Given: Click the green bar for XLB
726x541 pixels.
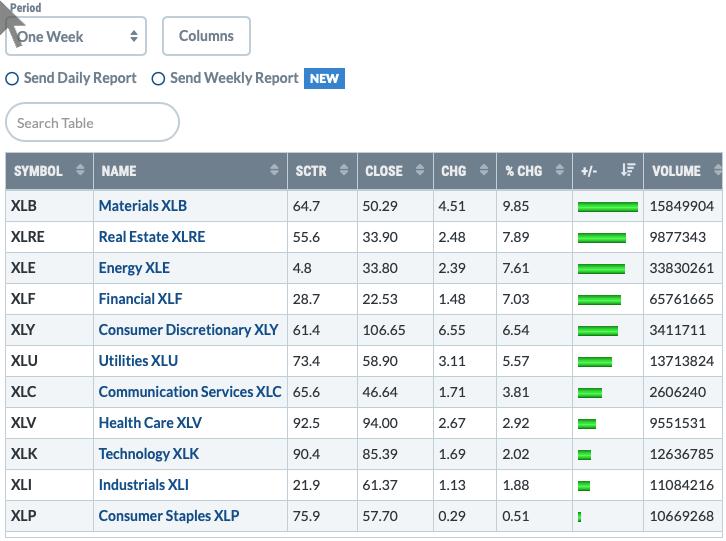Looking at the screenshot, I should pos(607,207).
